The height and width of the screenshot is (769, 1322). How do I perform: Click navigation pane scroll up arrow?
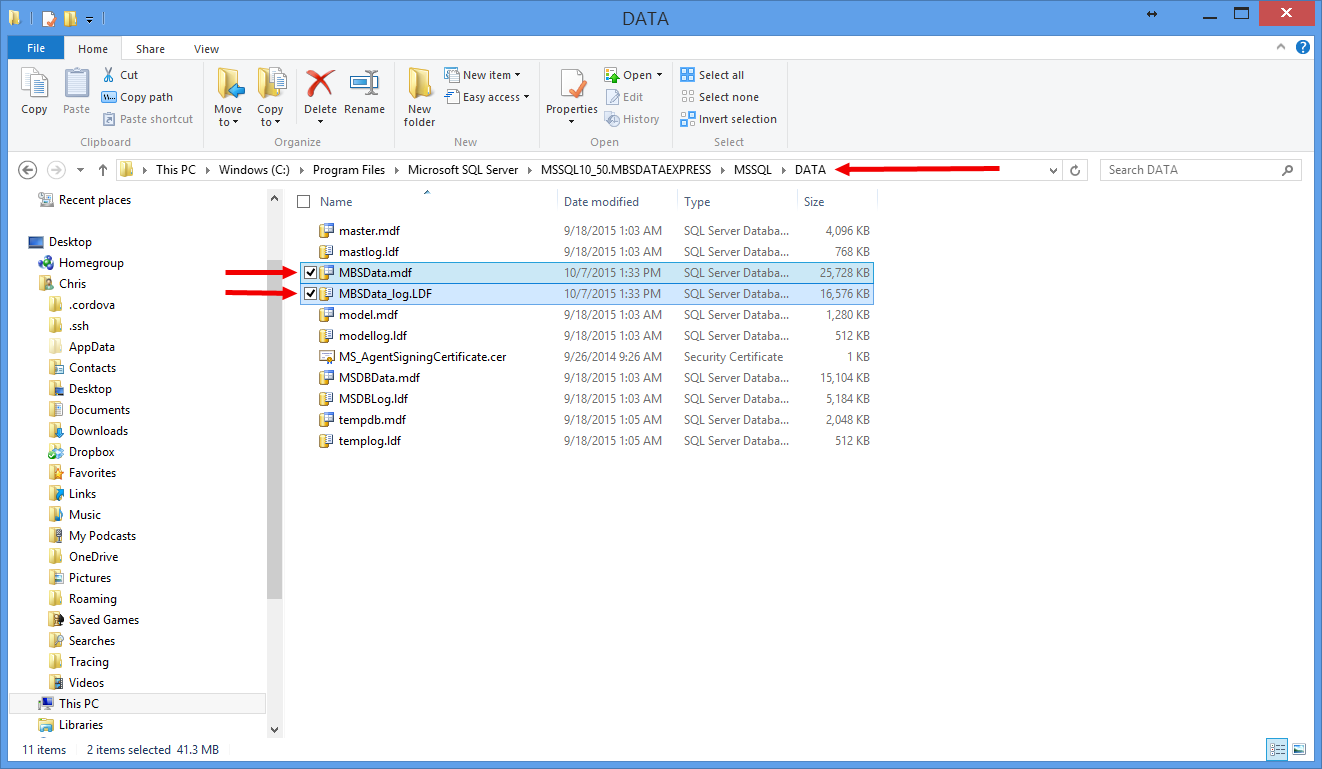[276, 198]
